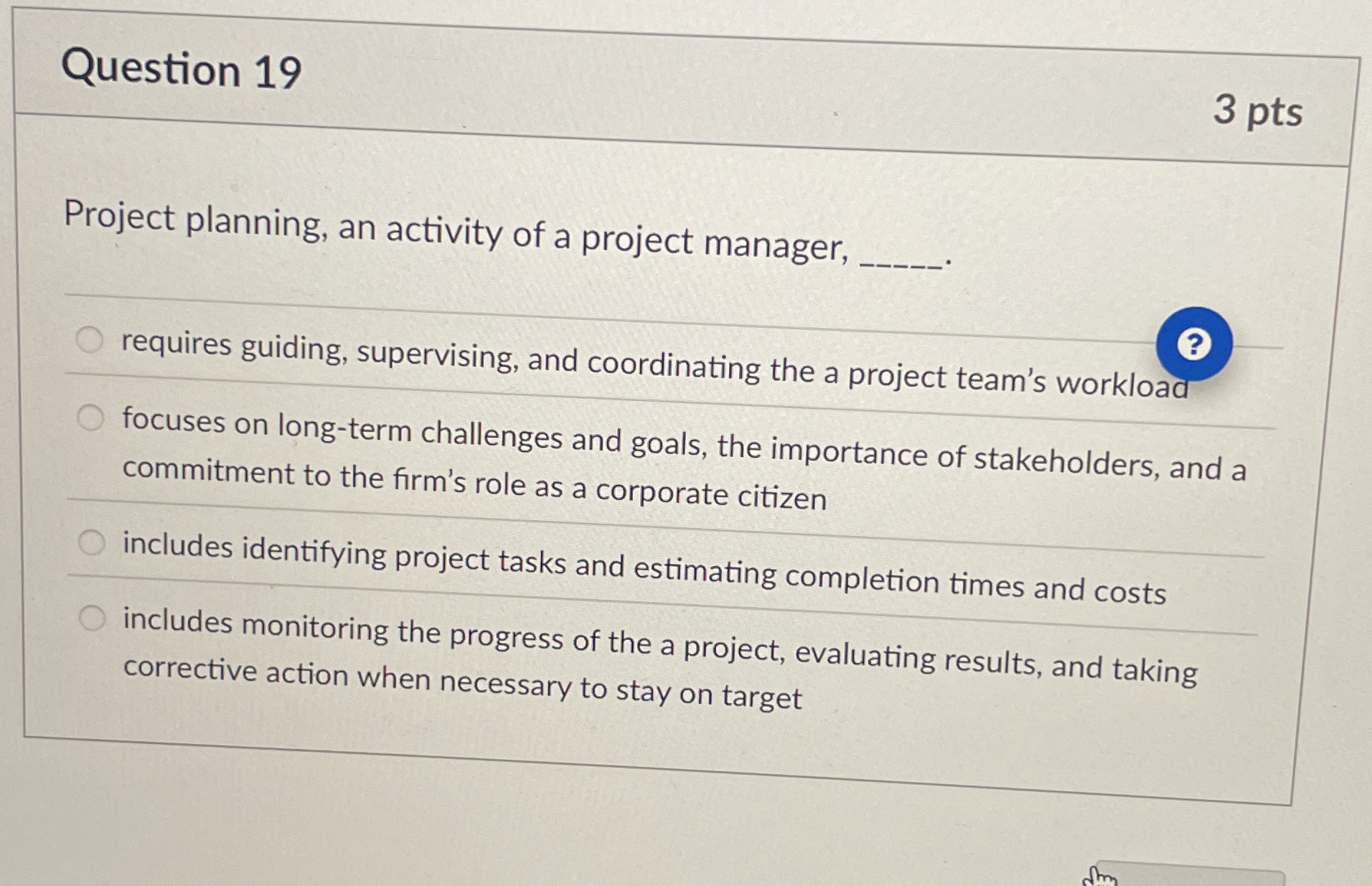Screen dimensions: 1372x886
Task: Choose radio button for long-term challenges answer
Action: pyautogui.click(x=91, y=417)
